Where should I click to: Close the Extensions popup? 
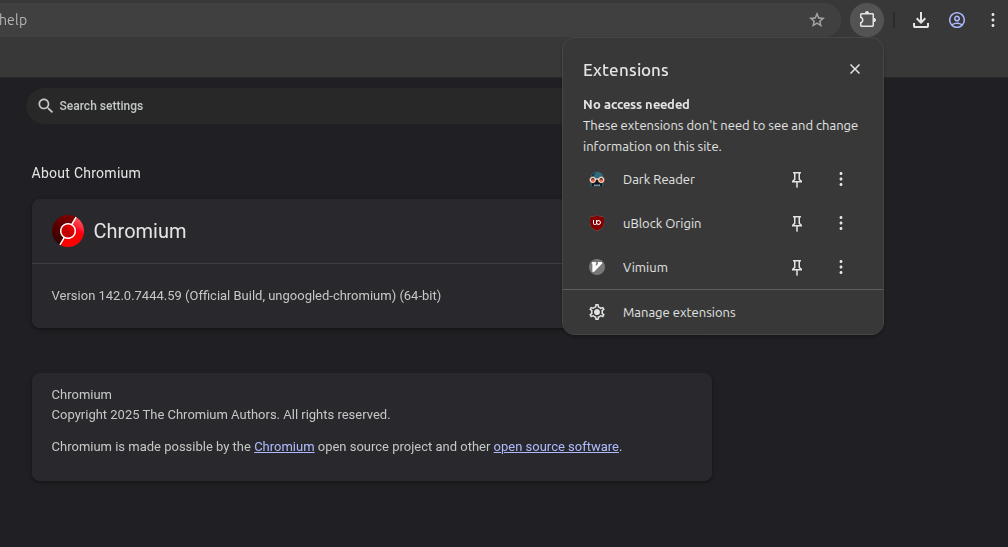[854, 69]
